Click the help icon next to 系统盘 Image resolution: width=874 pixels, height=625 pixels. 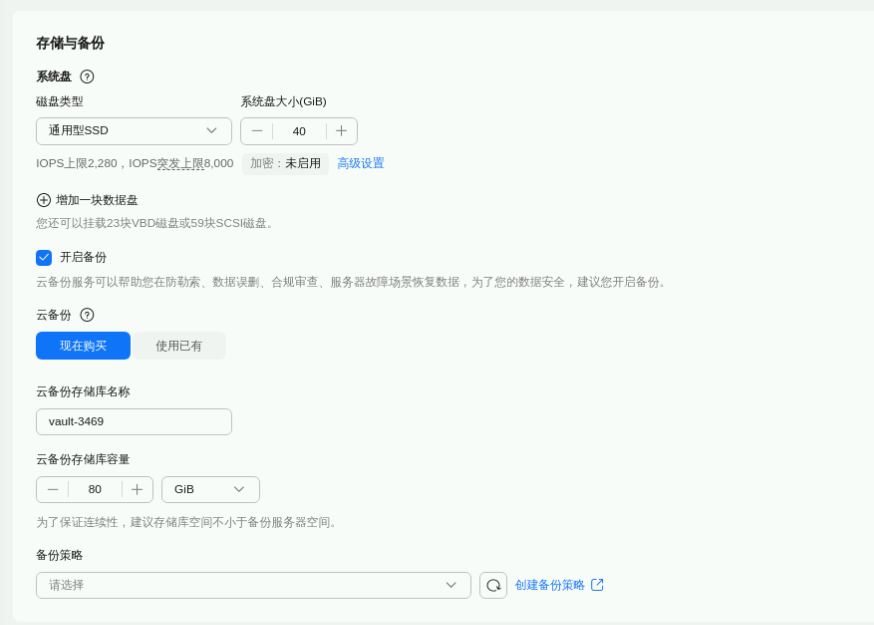[x=87, y=77]
